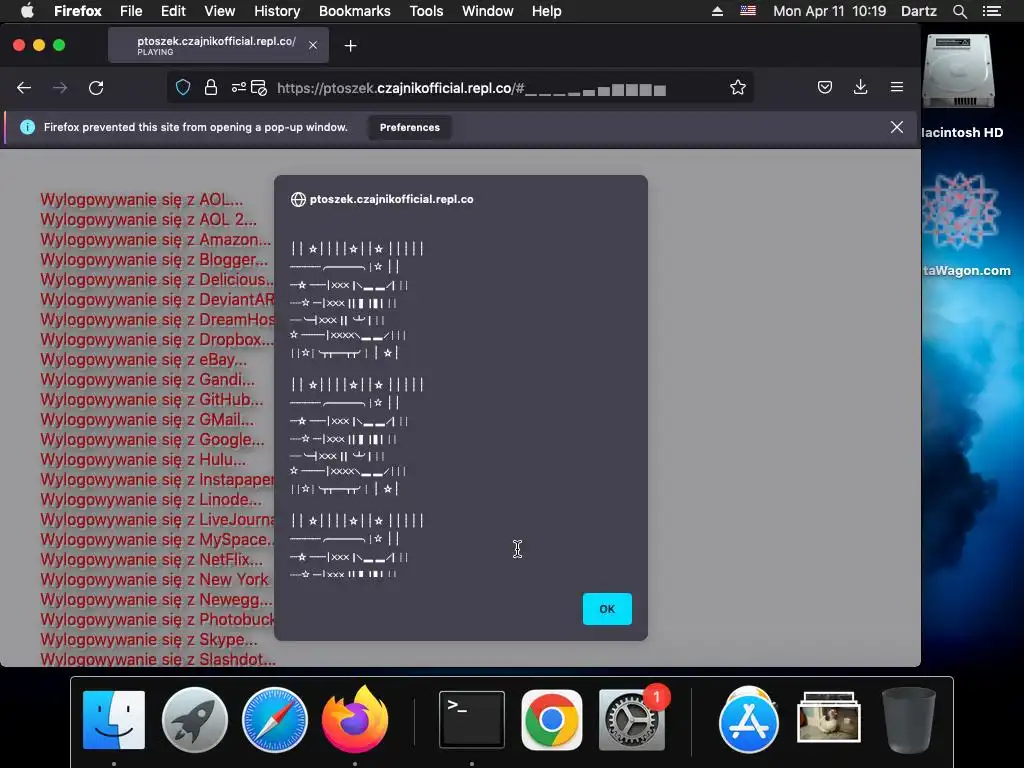Click 'Wylogowywanie się z Amazon...' text

[155, 240]
